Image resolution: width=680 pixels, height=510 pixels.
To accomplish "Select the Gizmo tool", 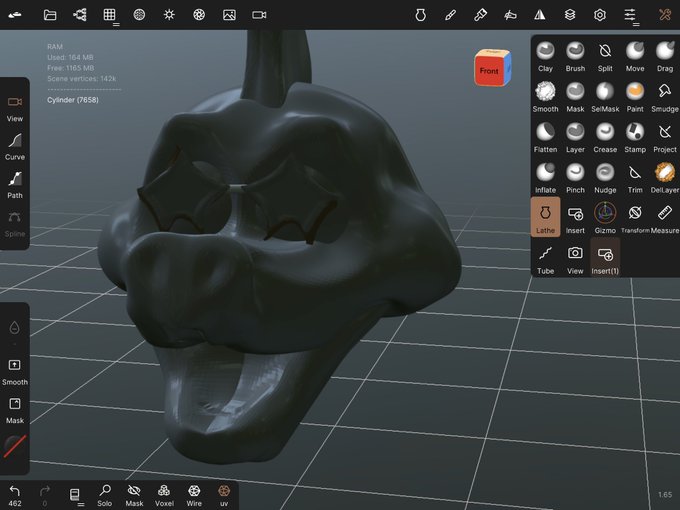I will pos(605,219).
